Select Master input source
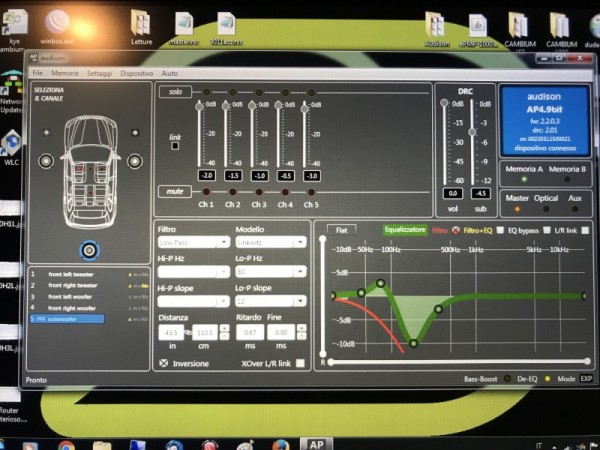 [517, 209]
